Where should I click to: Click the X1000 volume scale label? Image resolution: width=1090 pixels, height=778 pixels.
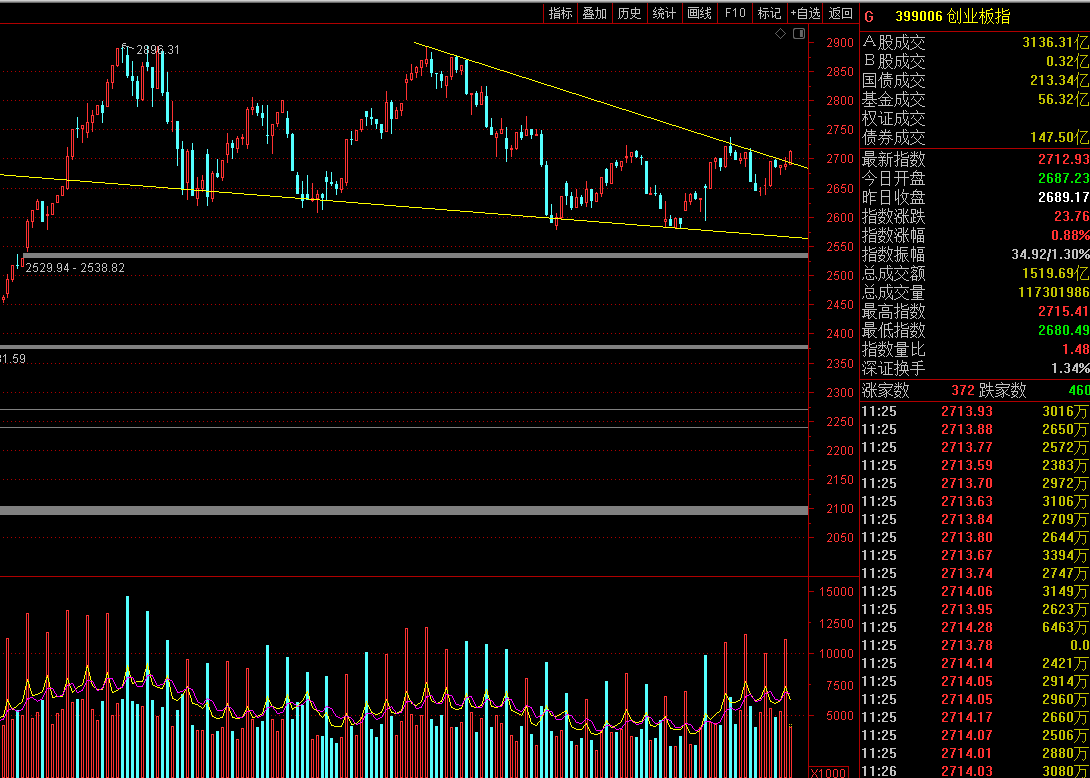pos(827,772)
